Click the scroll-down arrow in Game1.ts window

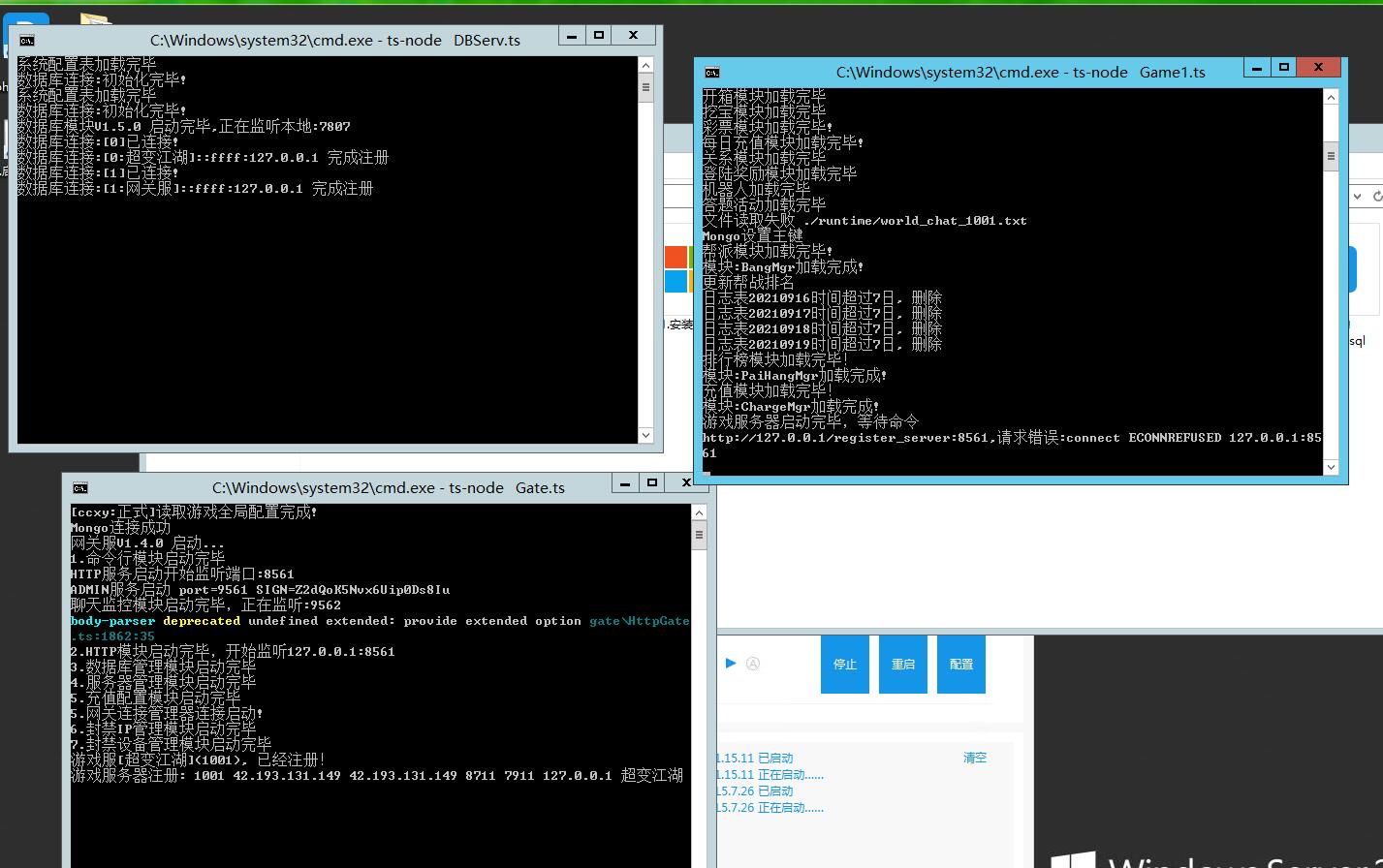pyautogui.click(x=1331, y=468)
